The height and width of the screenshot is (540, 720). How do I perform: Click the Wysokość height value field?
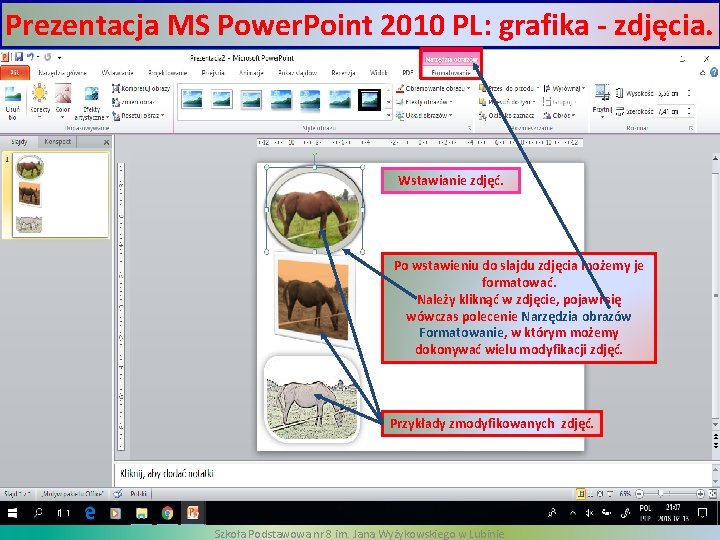670,94
